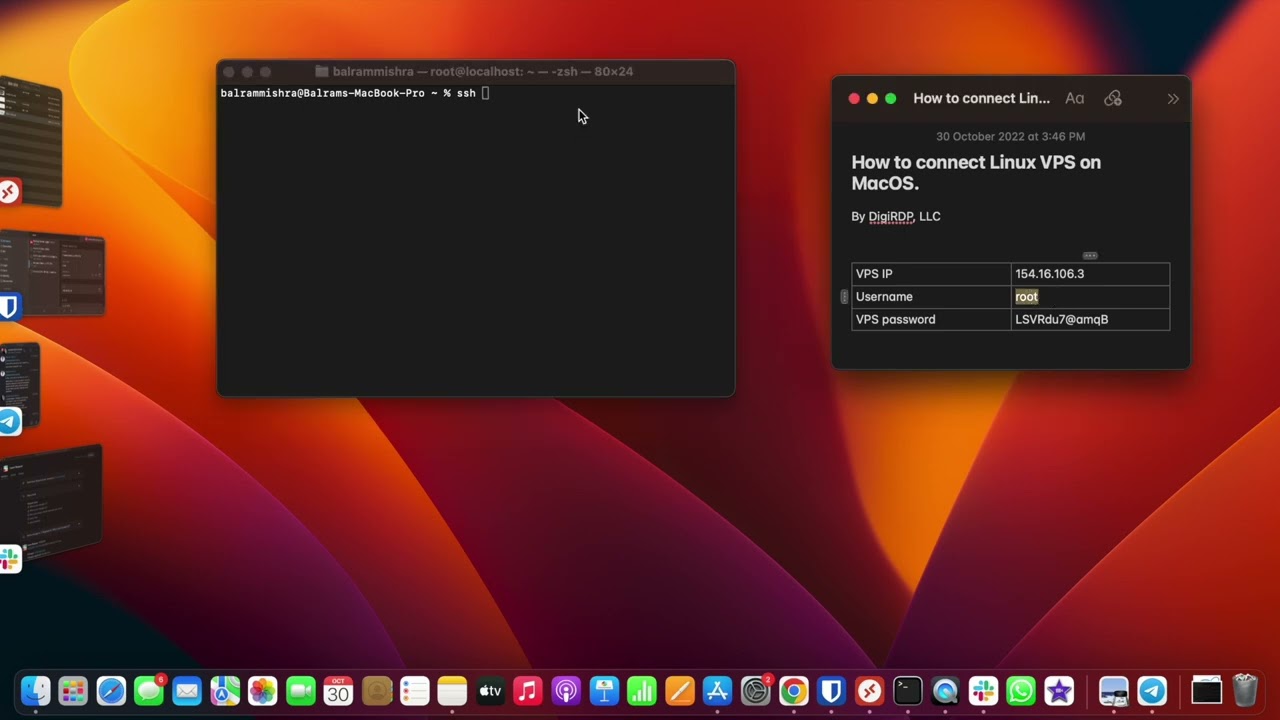Open Messages in the Dock

(149, 691)
